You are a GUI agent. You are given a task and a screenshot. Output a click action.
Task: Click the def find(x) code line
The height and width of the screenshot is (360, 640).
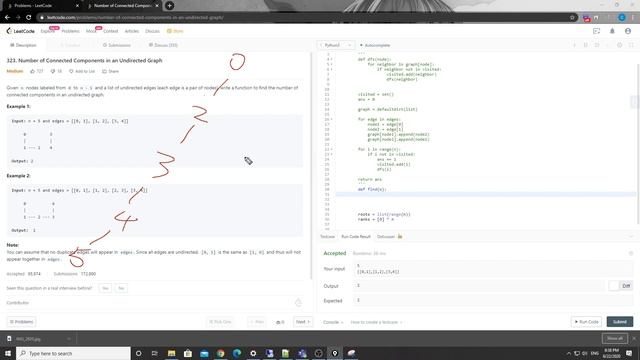[372, 189]
